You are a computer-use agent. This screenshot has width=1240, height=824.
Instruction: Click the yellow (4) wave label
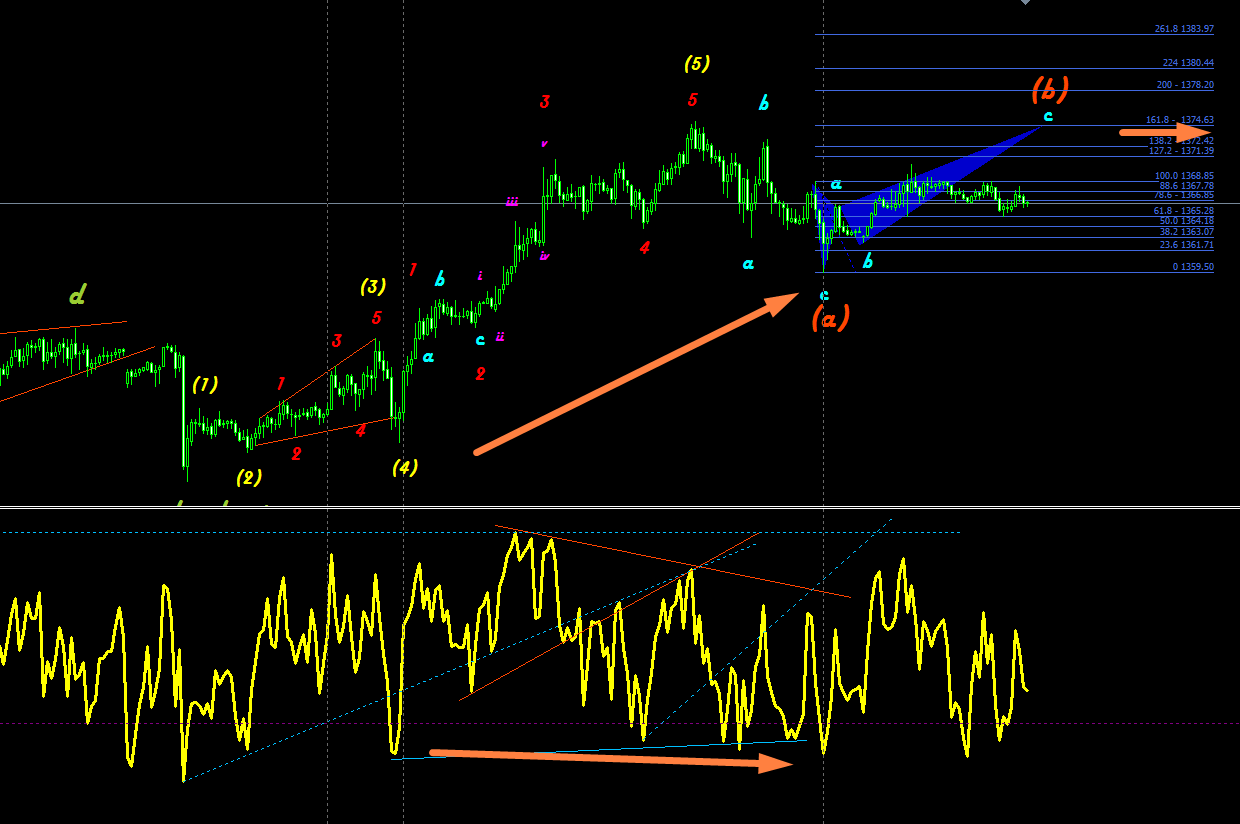pyautogui.click(x=405, y=467)
